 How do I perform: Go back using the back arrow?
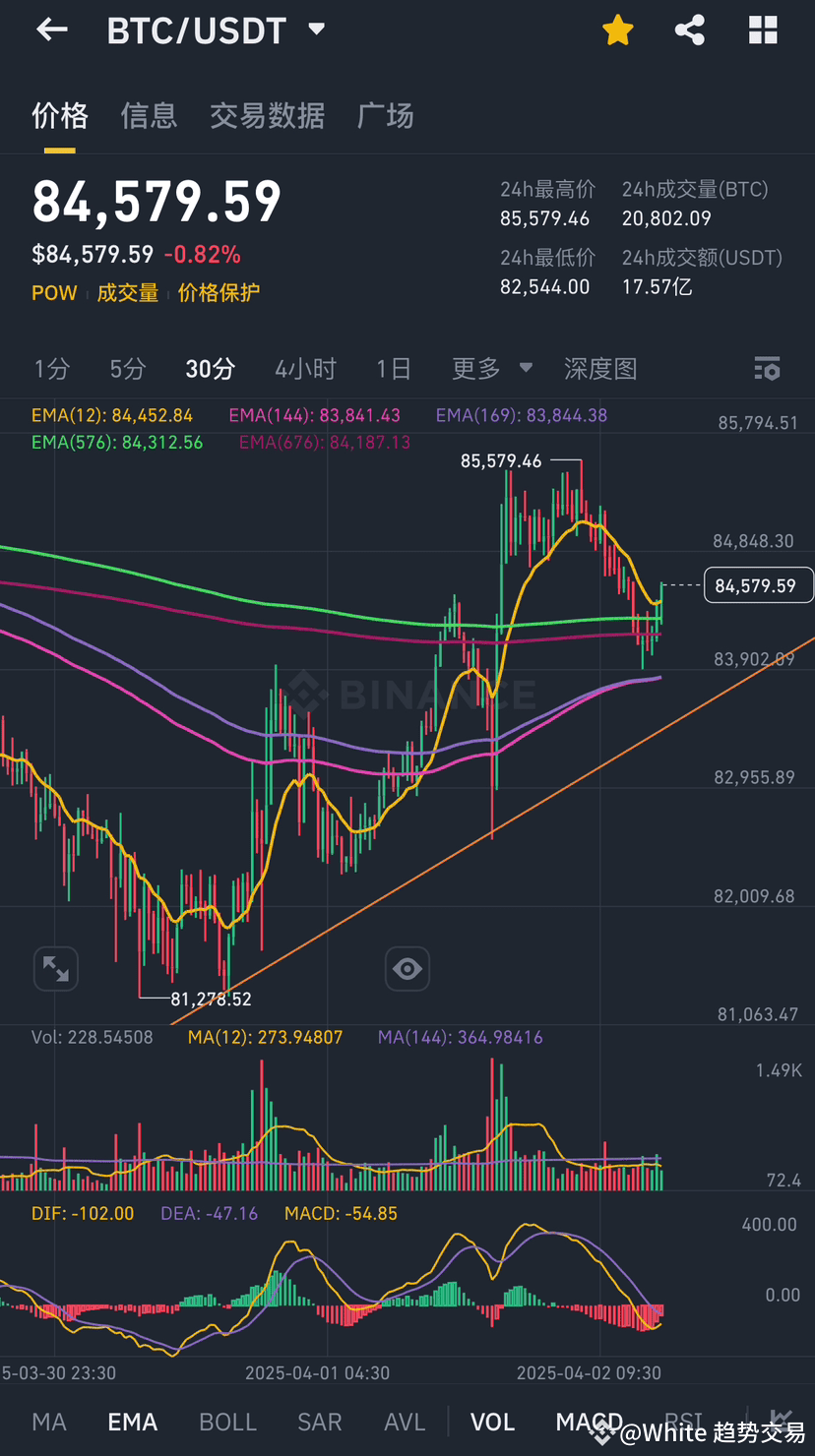[x=51, y=29]
